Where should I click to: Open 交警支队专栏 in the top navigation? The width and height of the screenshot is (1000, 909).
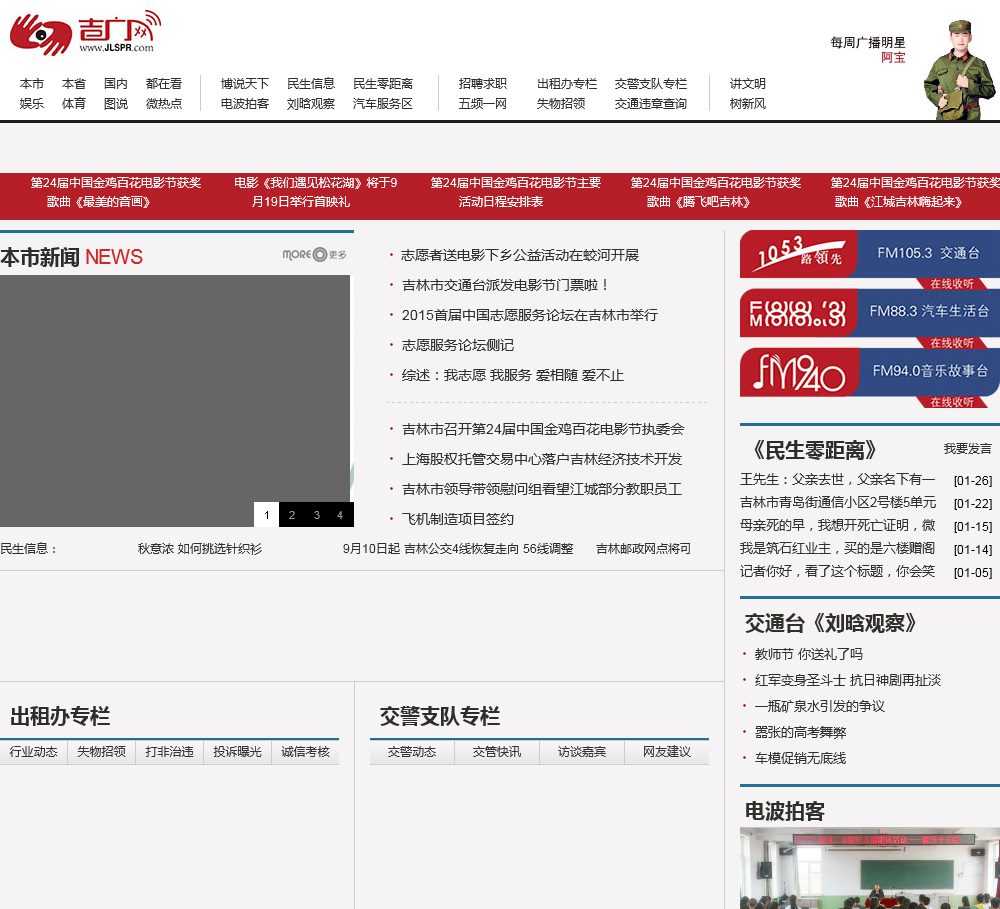click(651, 84)
